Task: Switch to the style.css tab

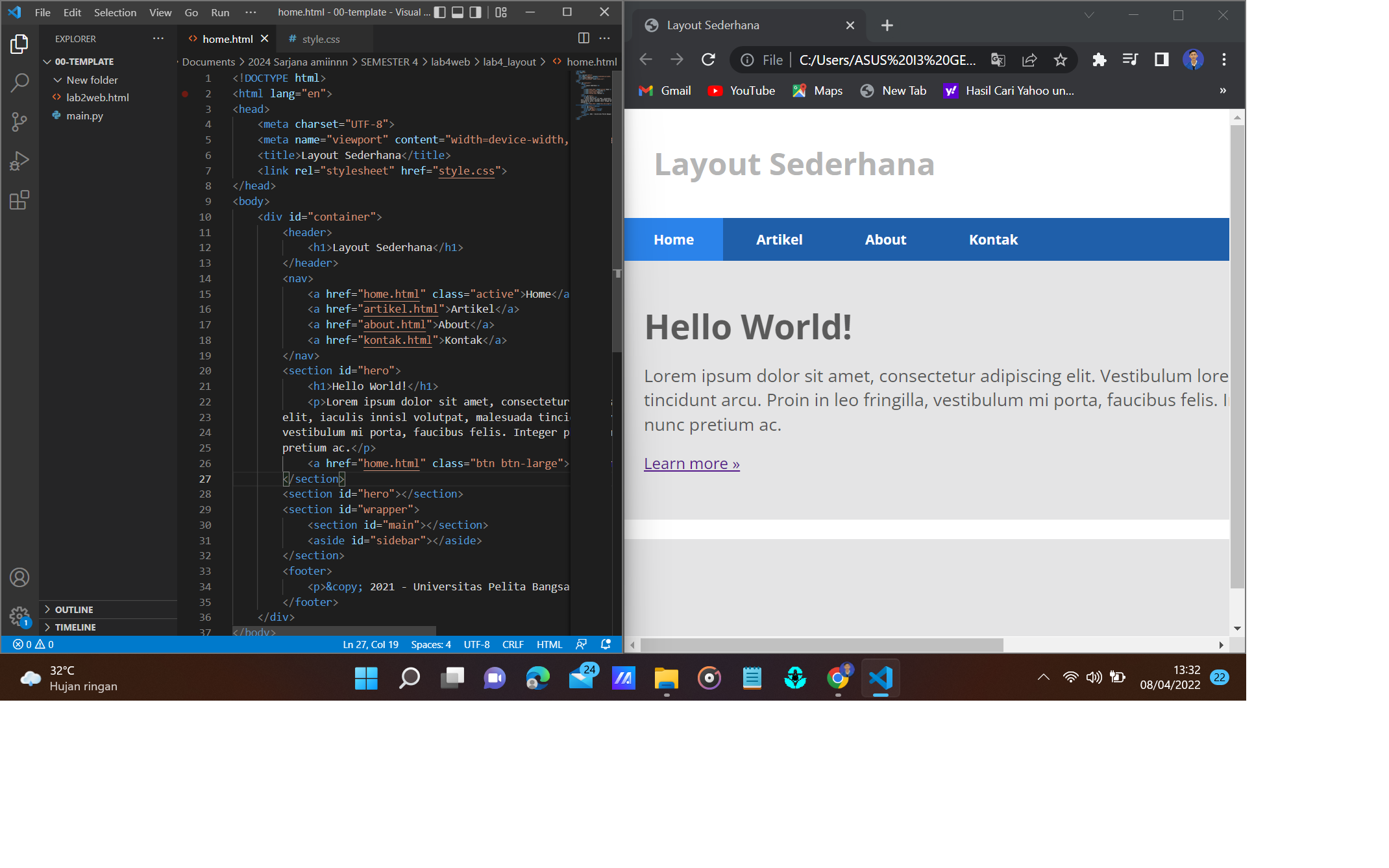Action: pos(321,39)
